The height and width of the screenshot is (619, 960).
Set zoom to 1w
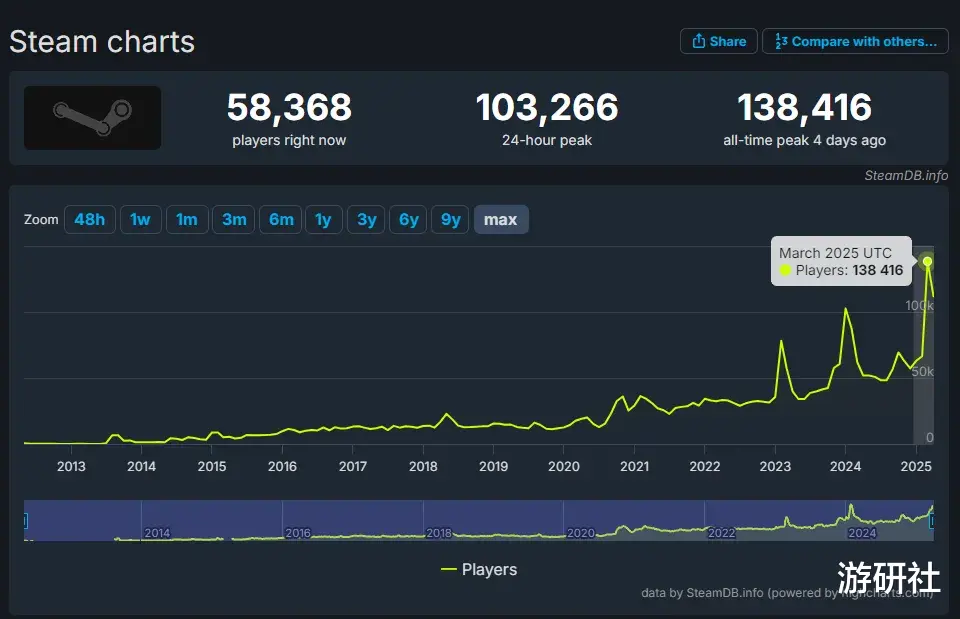click(x=140, y=219)
